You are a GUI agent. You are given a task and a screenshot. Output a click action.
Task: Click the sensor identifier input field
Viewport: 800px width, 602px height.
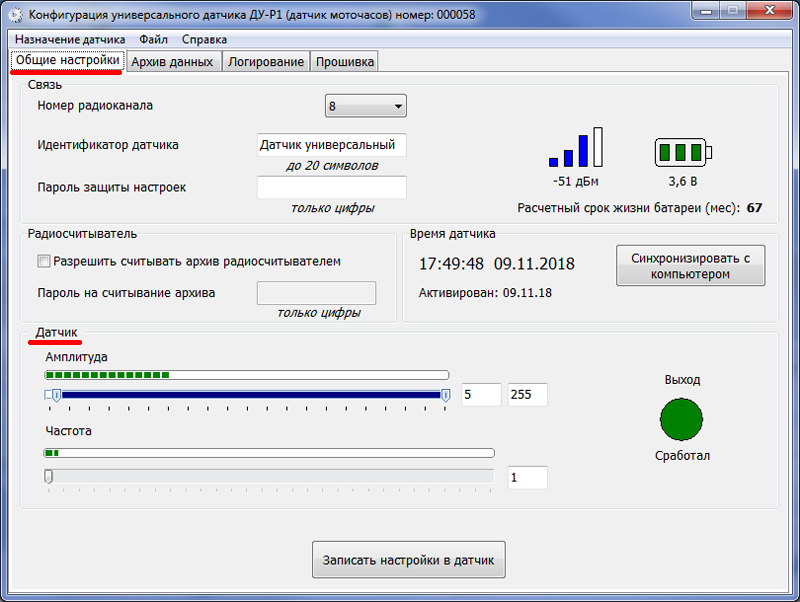[x=332, y=145]
